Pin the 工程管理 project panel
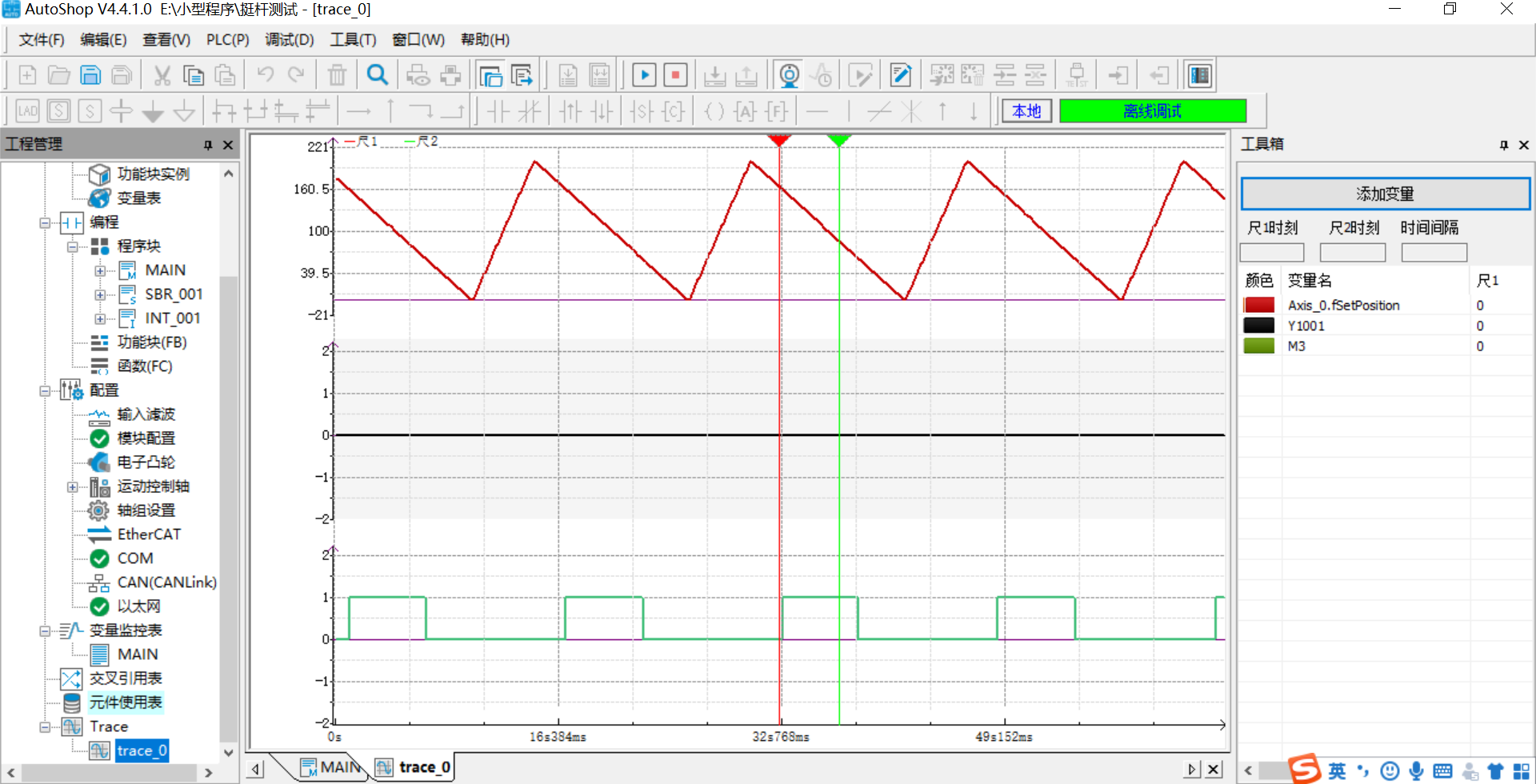 [x=208, y=145]
